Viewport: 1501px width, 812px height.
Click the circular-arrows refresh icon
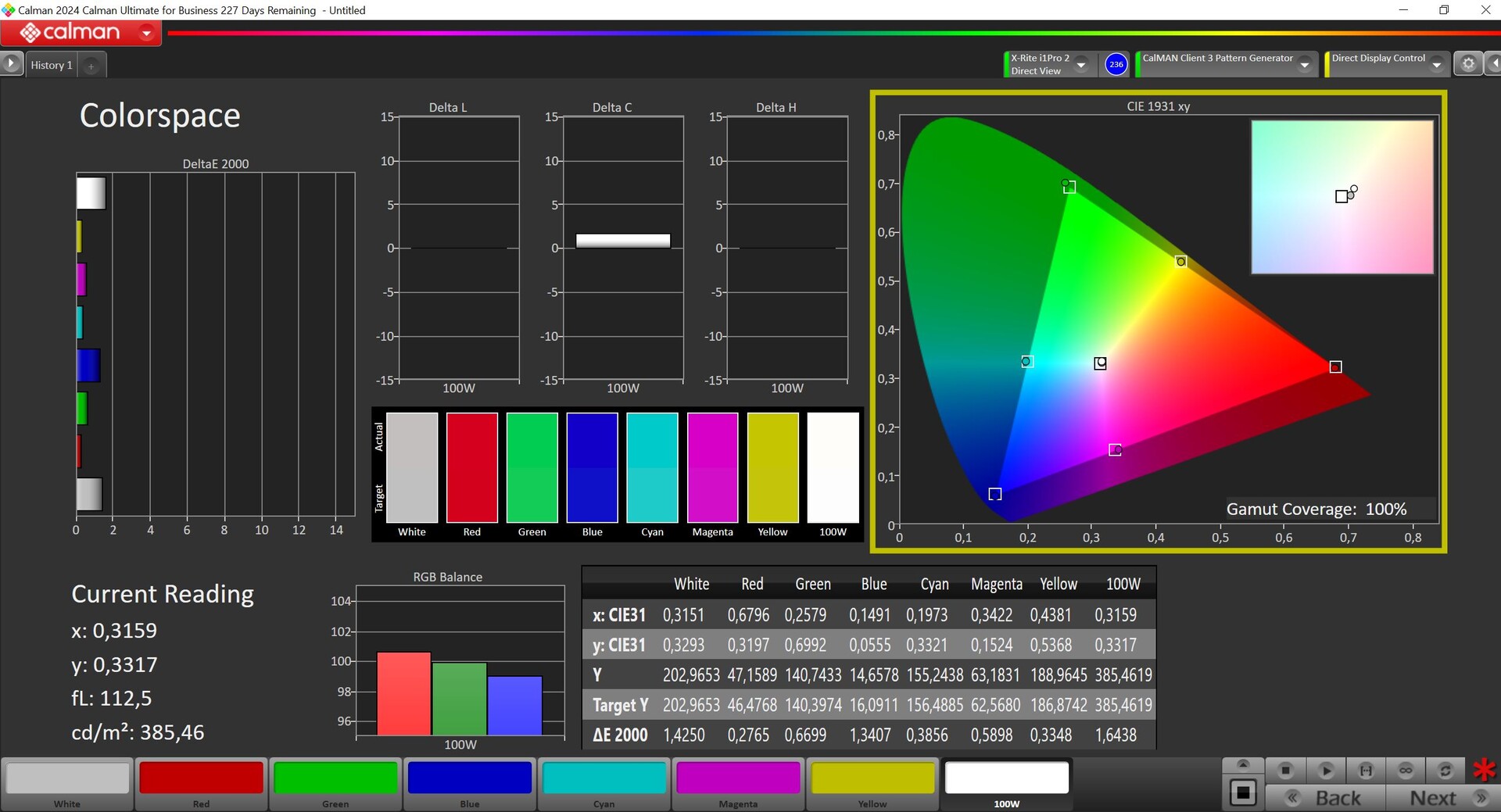1445,771
